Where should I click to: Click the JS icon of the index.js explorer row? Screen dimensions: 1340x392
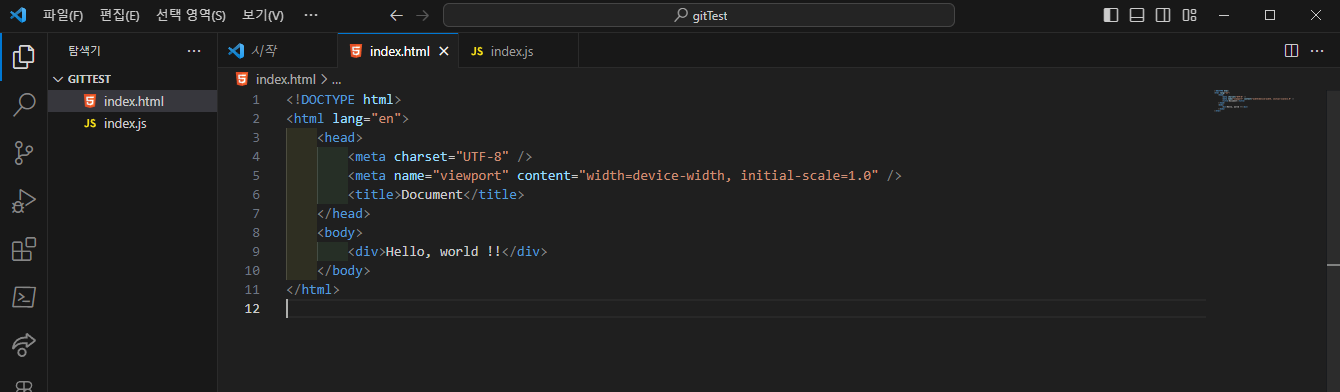point(90,123)
